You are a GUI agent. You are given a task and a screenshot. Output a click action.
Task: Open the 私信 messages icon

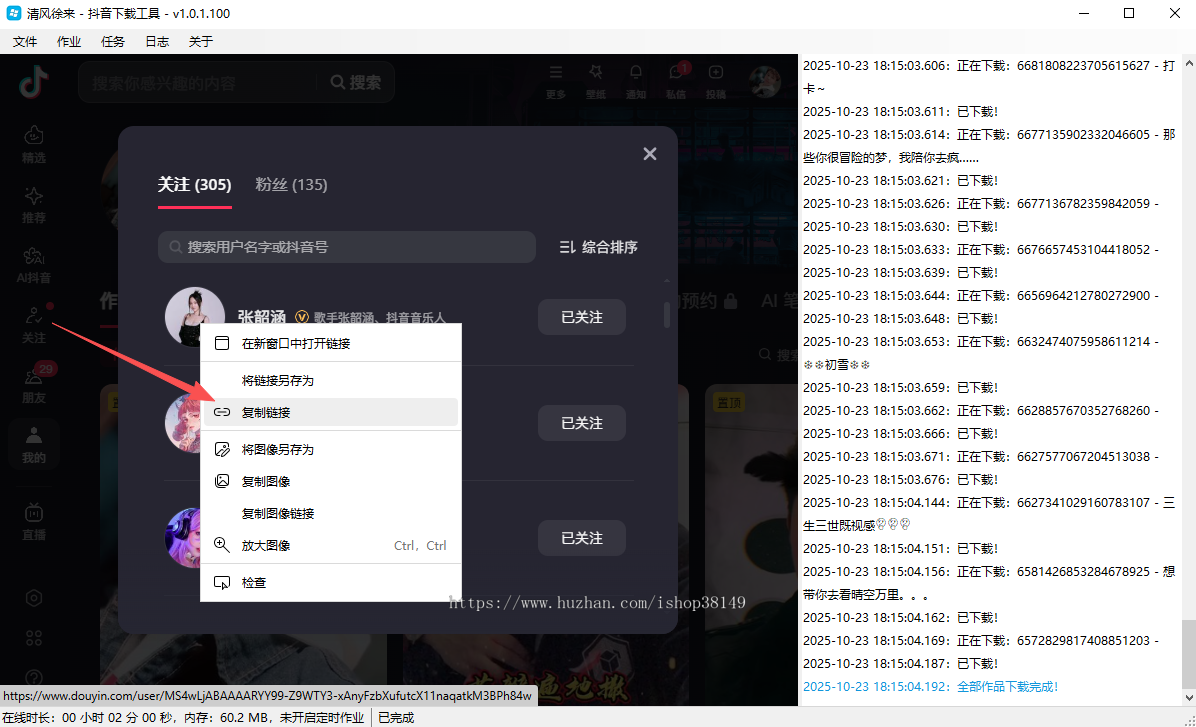[x=676, y=82]
